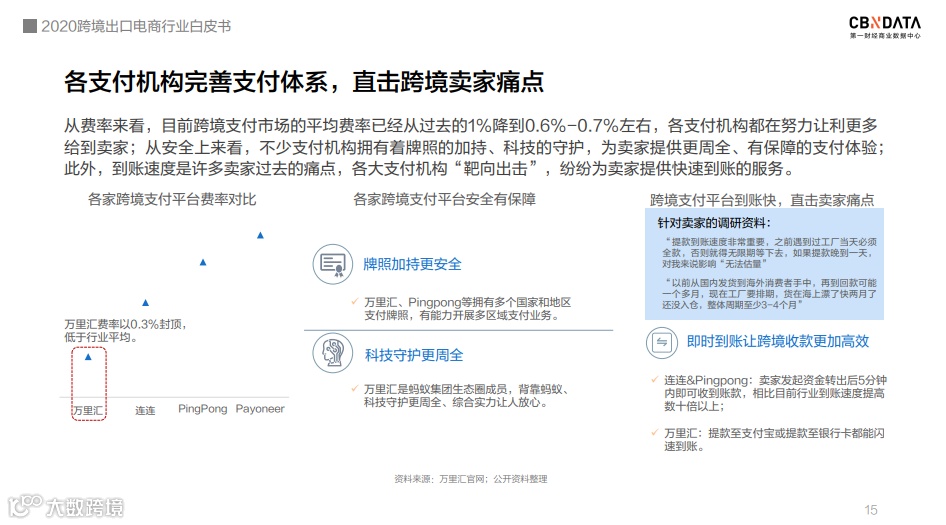Click the page number 15
Image resolution: width=946 pixels, height=525 pixels.
coord(871,510)
